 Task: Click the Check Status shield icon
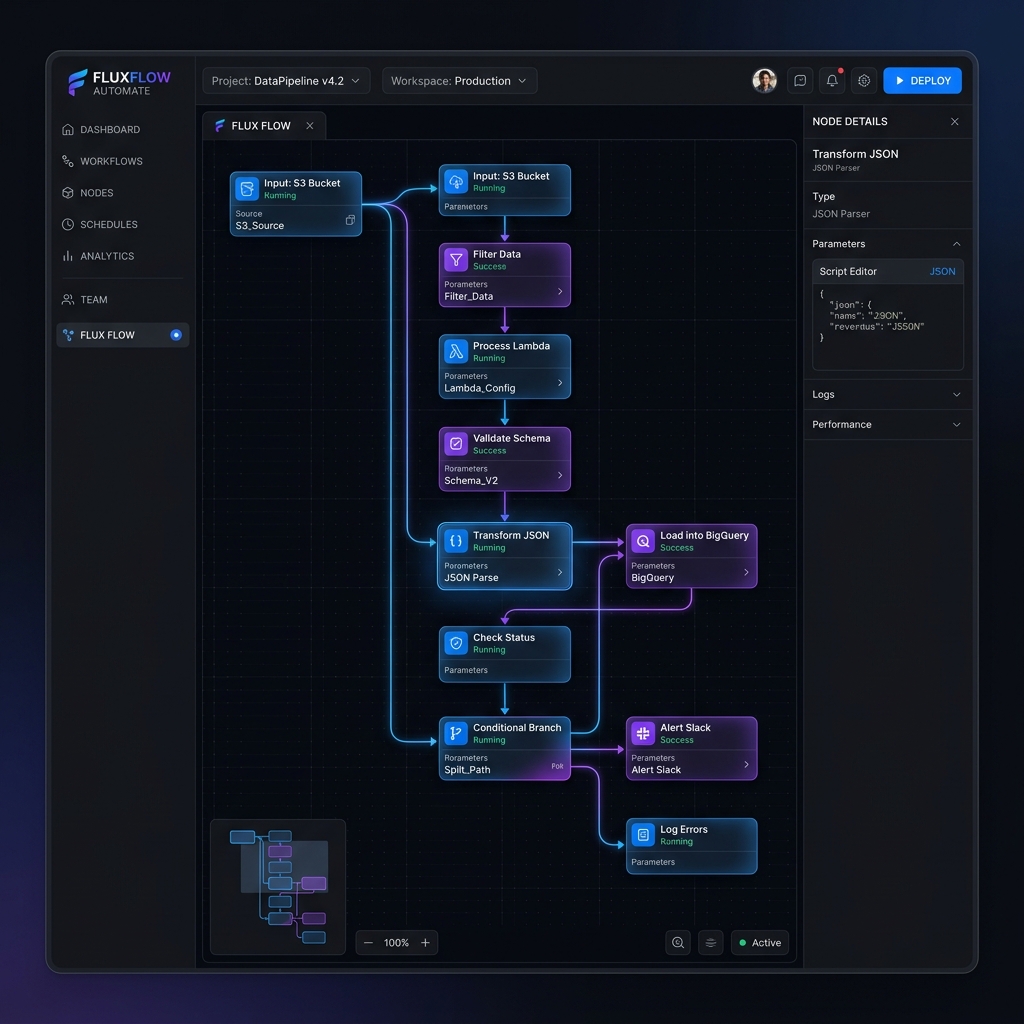pos(456,643)
